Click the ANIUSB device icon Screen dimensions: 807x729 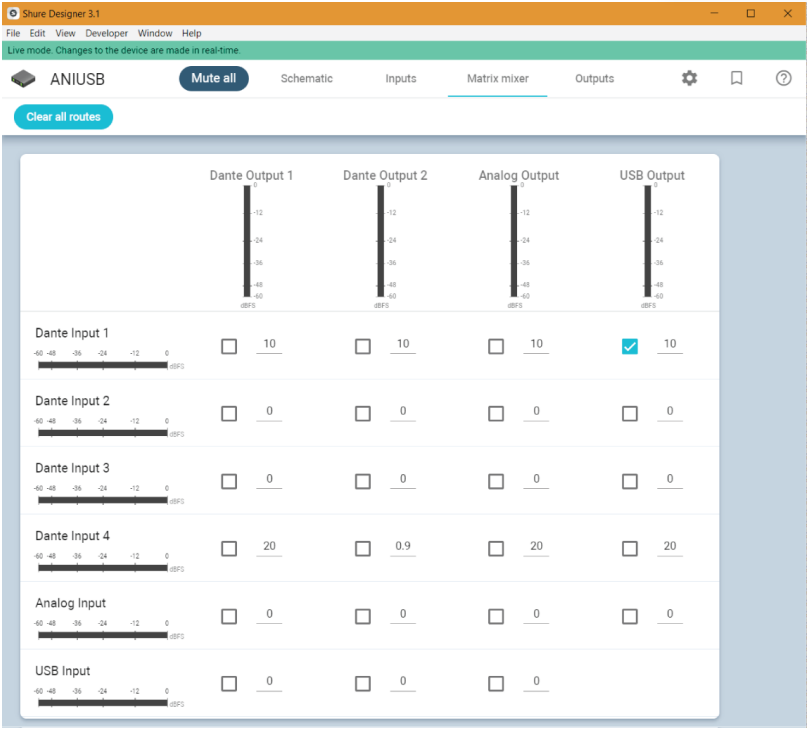23,78
